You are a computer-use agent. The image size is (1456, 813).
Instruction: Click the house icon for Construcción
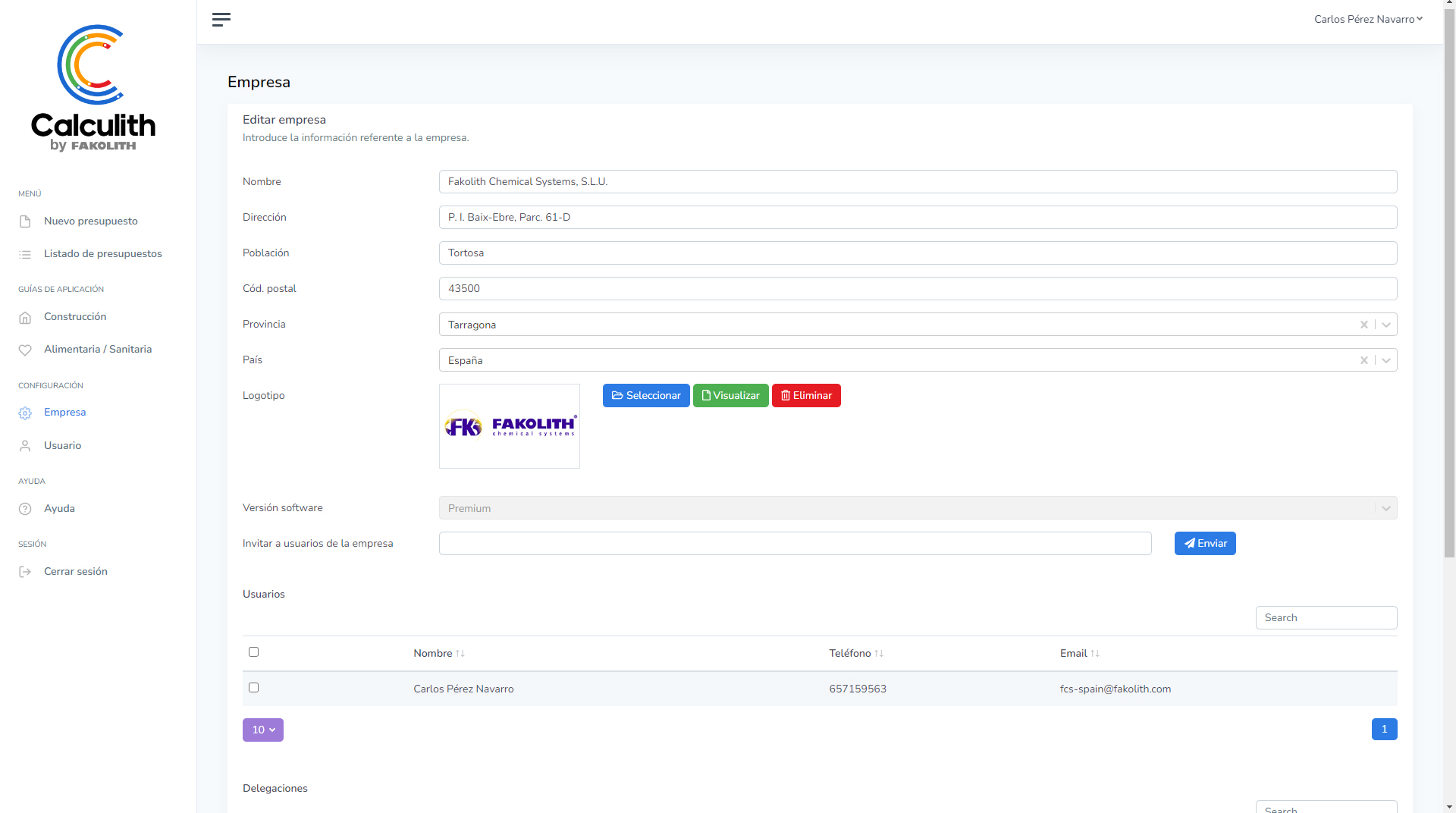pyautogui.click(x=25, y=318)
